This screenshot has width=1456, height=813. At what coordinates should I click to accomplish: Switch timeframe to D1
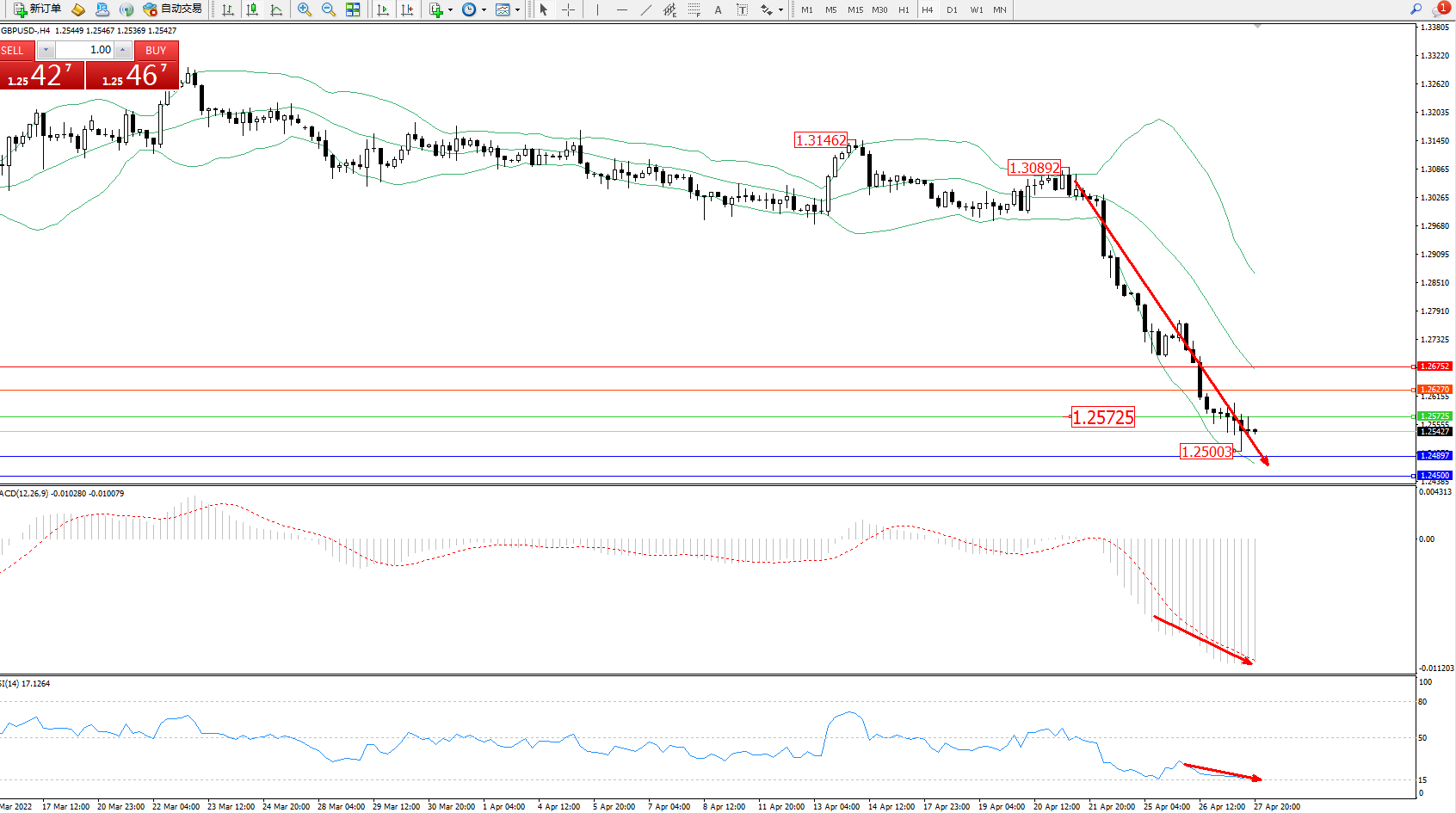pos(952,9)
